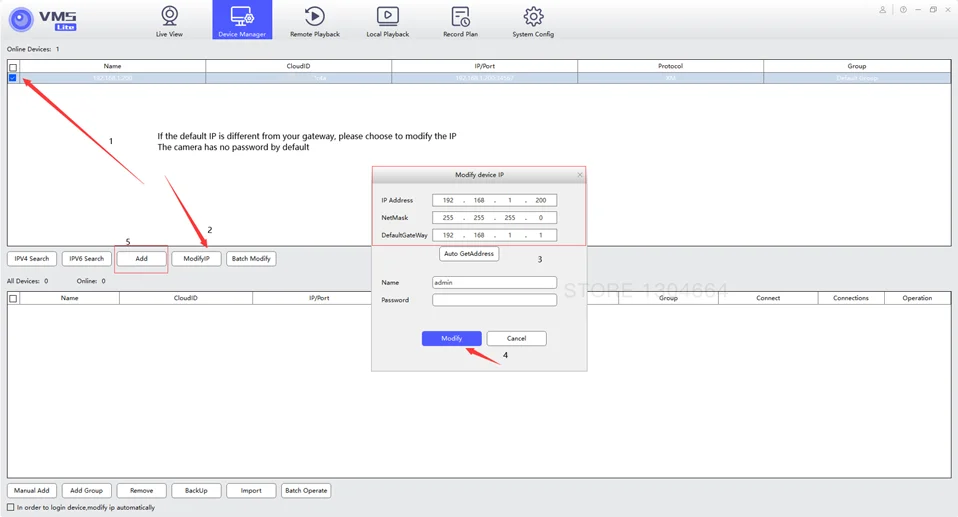Click Name header in added devices table
Screen dimensions: 958x517
click(x=70, y=298)
